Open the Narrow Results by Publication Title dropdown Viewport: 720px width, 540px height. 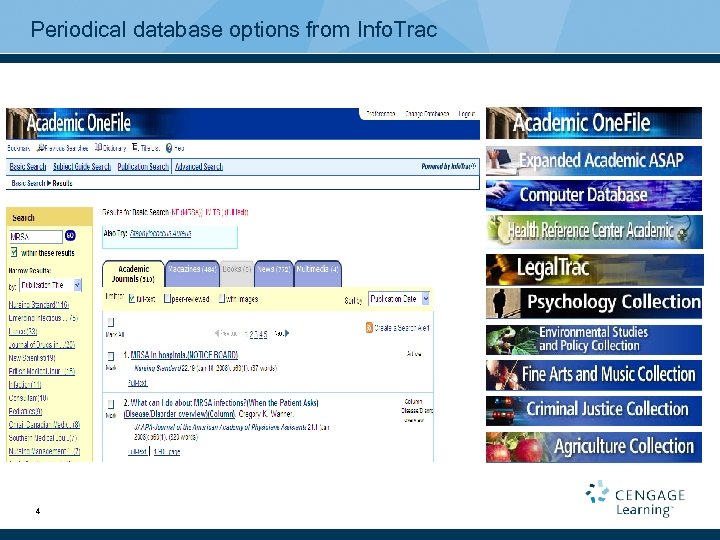(x=51, y=285)
